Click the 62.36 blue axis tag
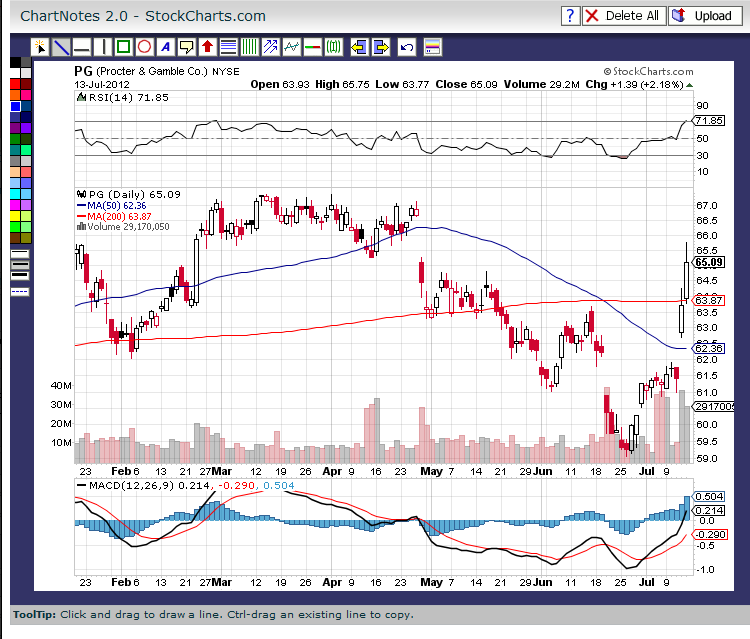Image resolution: width=750 pixels, height=639 pixels. coord(709,348)
